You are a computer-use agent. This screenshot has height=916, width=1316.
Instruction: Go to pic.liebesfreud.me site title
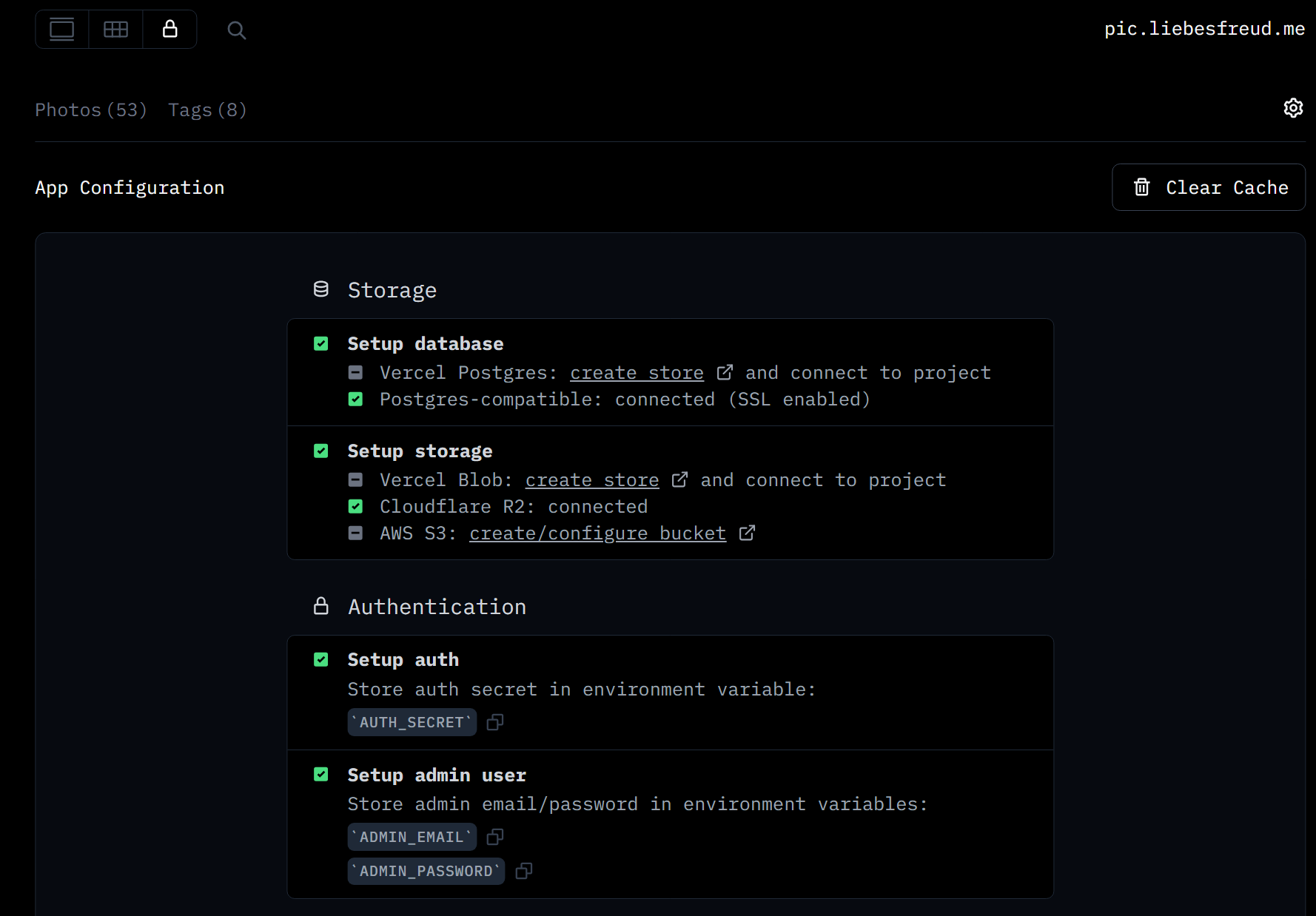[1204, 29]
